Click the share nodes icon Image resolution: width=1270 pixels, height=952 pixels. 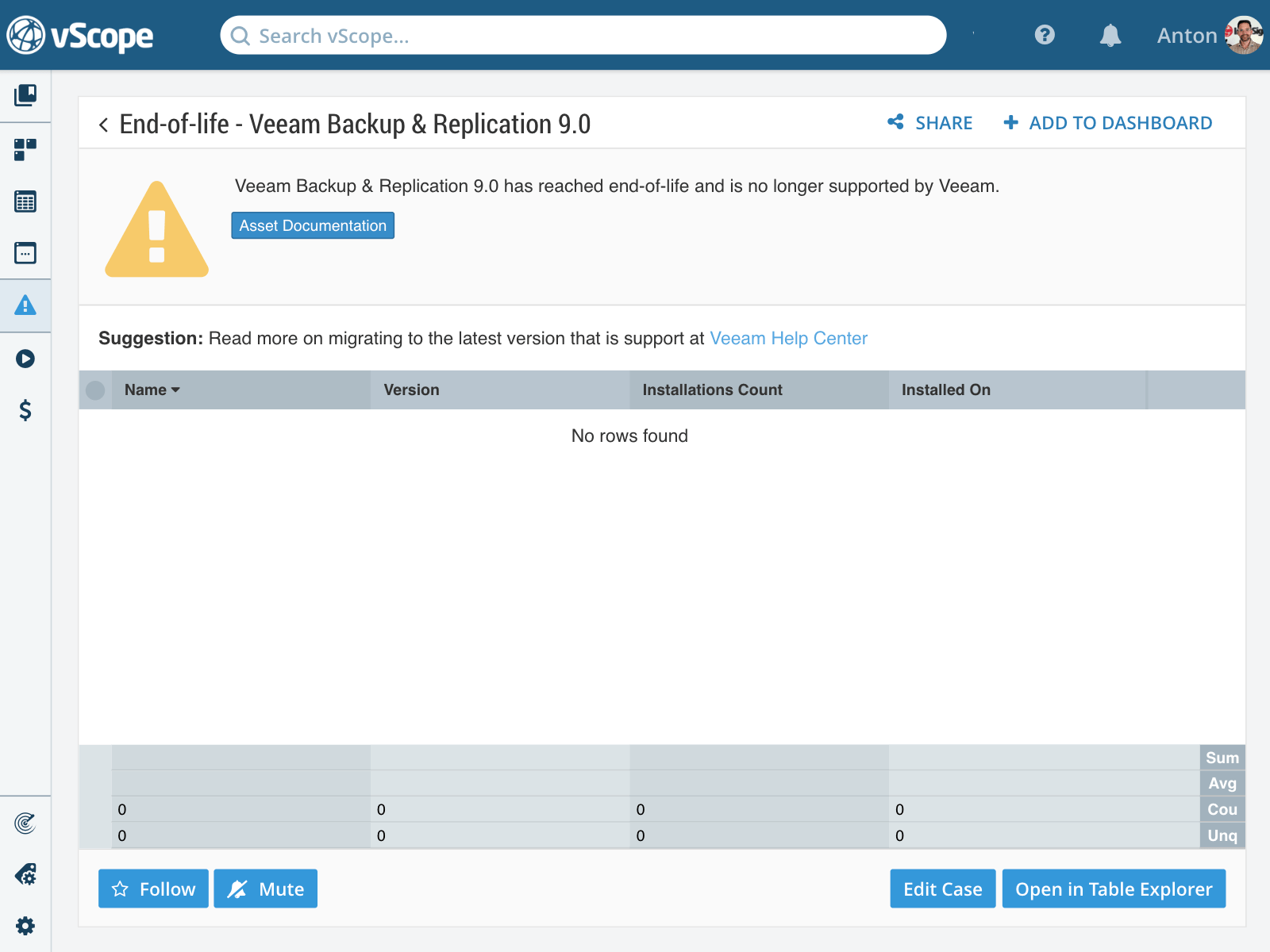(896, 122)
